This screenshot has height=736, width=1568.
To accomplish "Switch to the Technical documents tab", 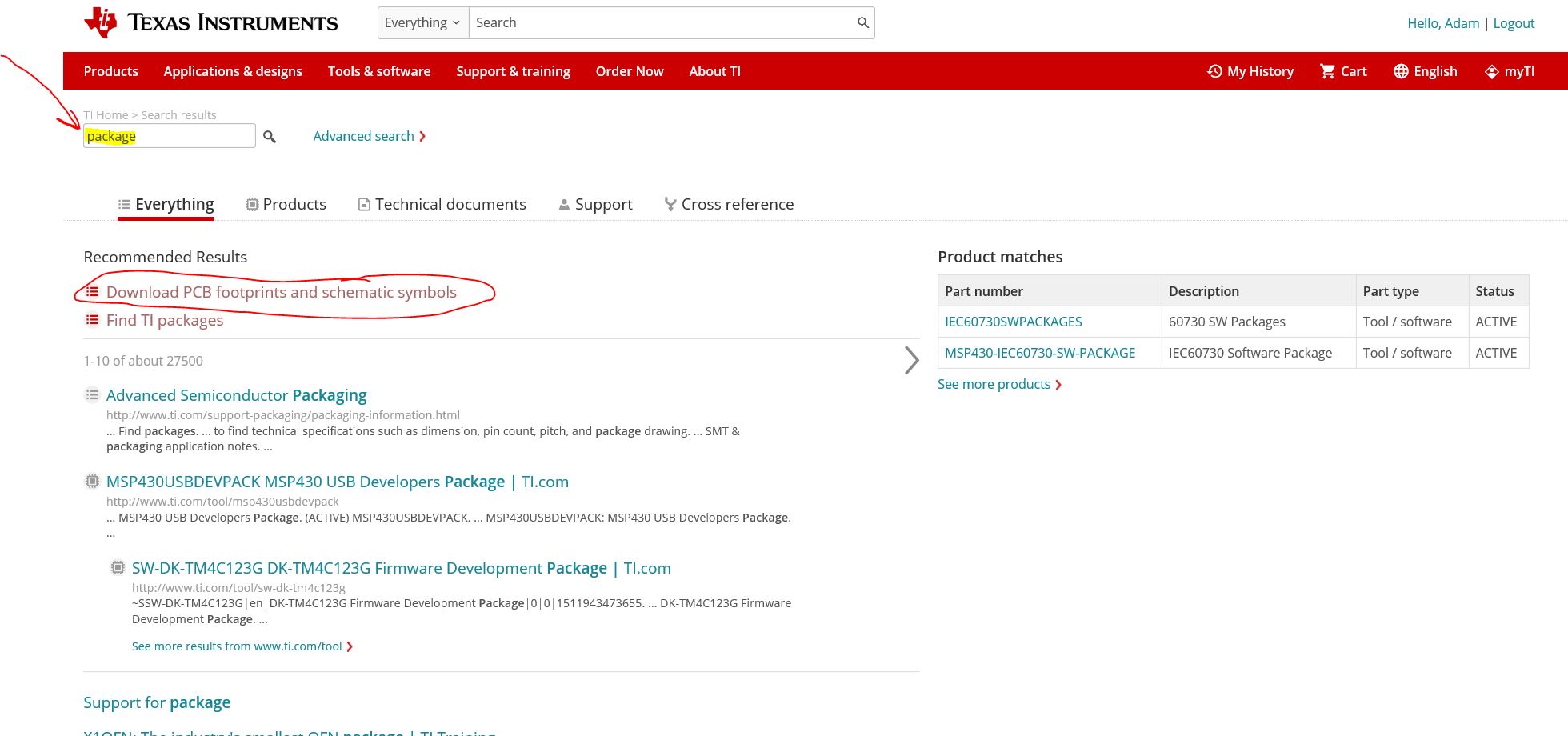I will click(442, 204).
